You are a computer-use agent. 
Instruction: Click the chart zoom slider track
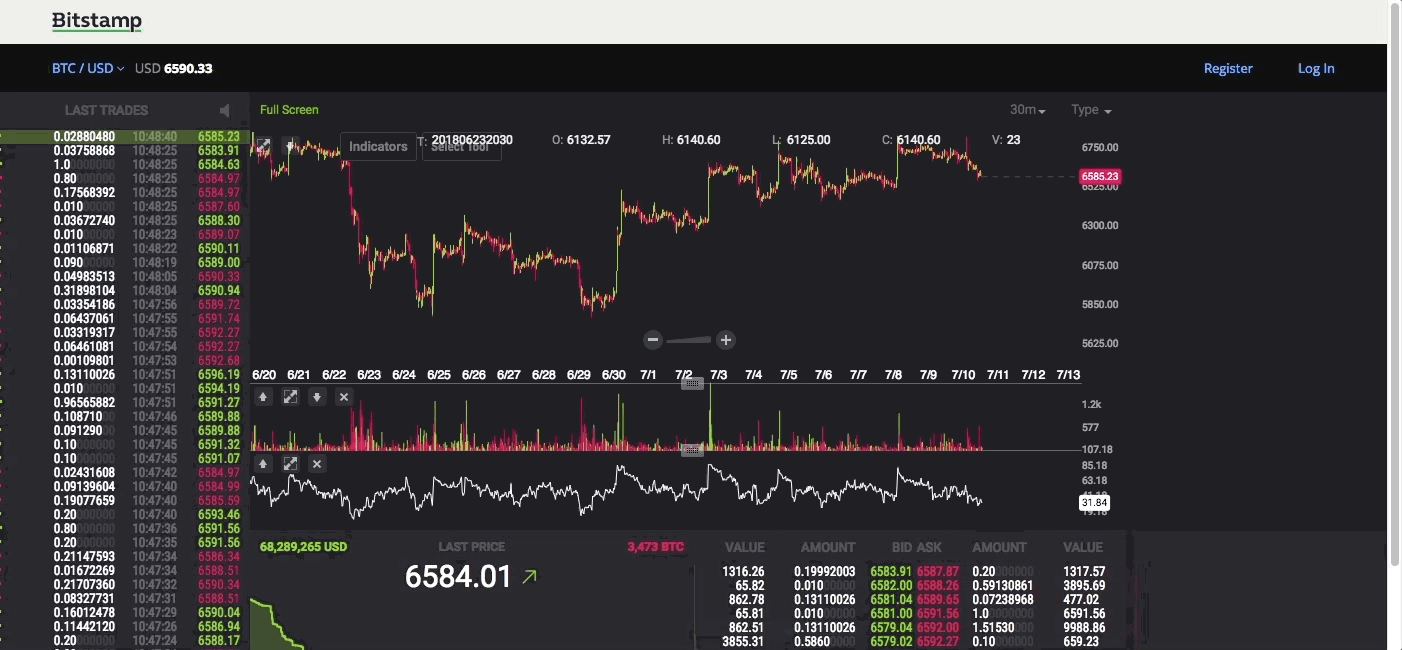tap(689, 340)
